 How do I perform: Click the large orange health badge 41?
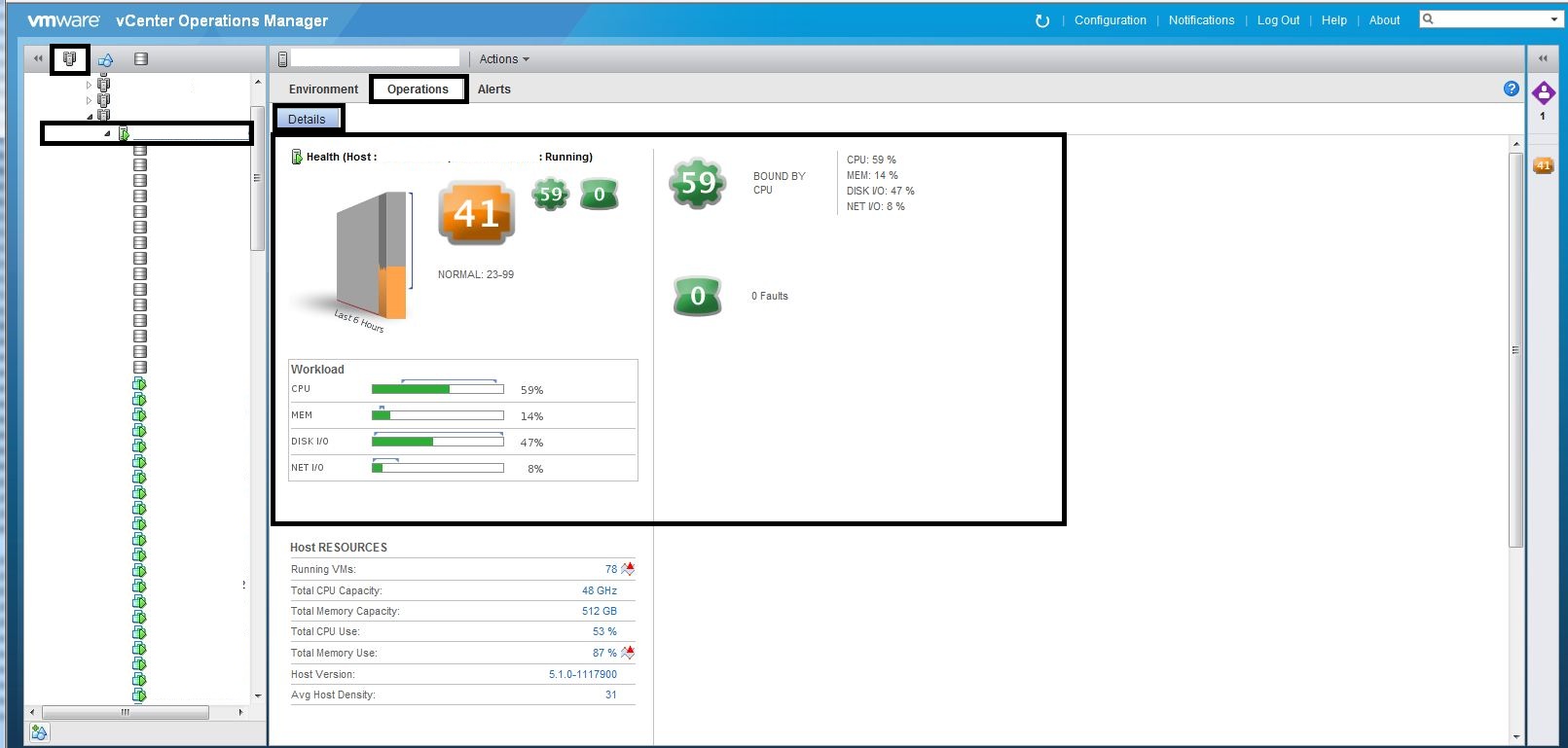pyautogui.click(x=477, y=212)
